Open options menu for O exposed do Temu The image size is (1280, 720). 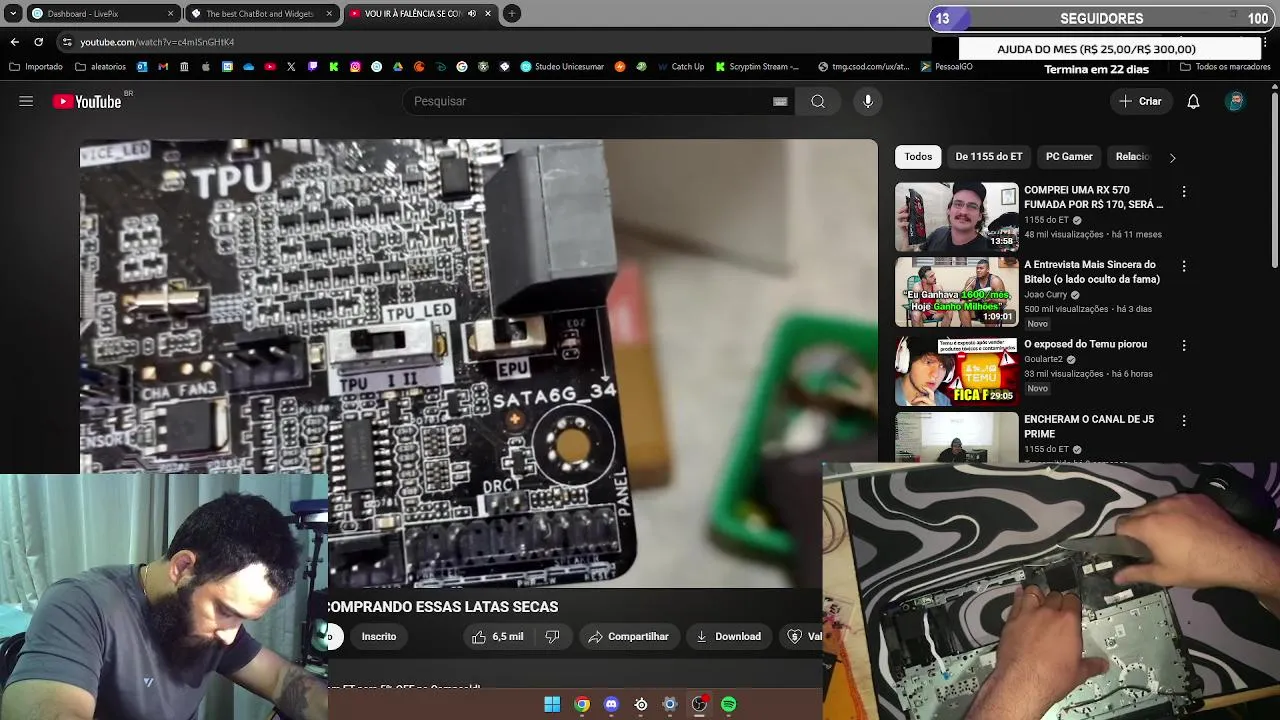(1184, 345)
